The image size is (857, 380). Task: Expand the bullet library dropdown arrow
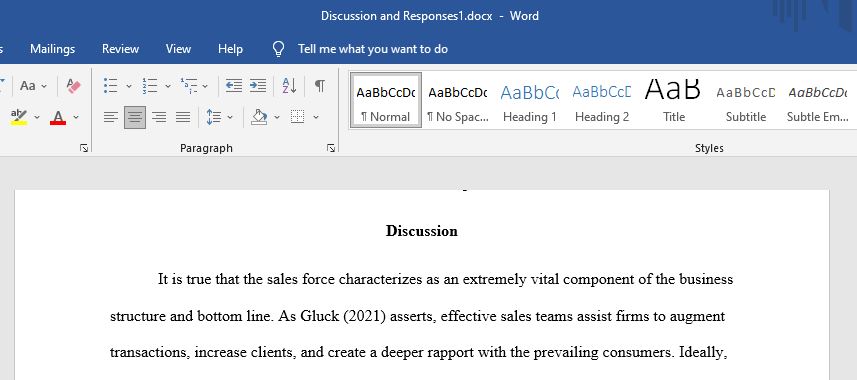129,86
